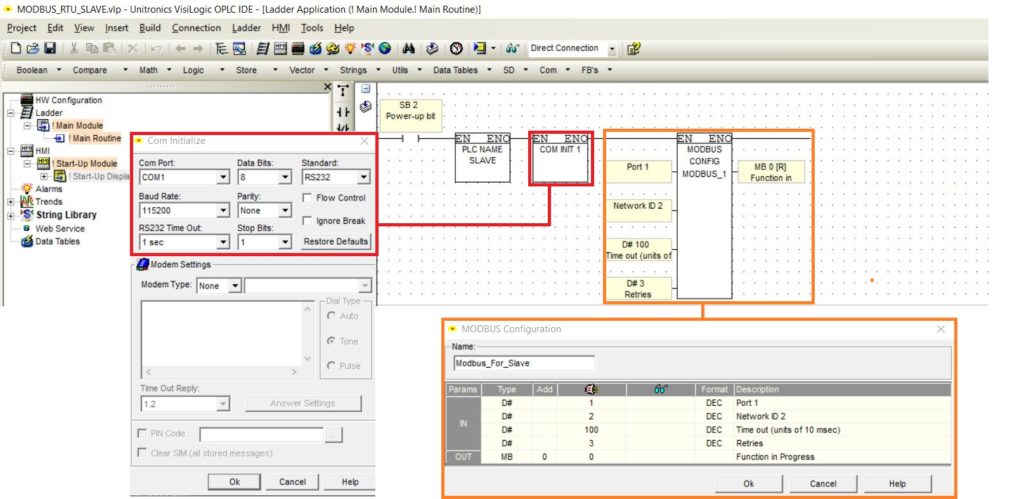
Task: Open the Boolean ladder toolbar menu
Action: click(x=39, y=70)
